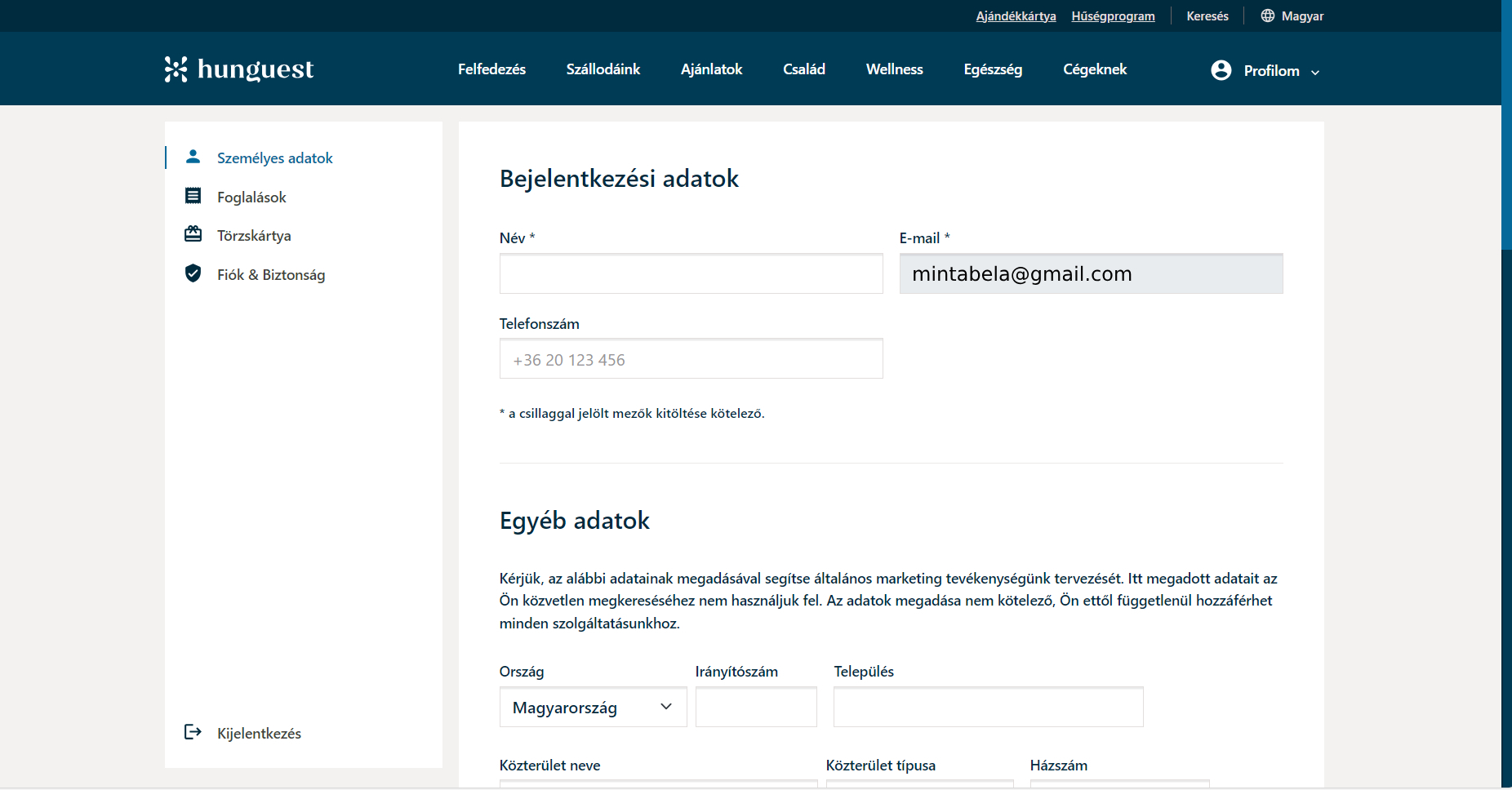Viewport: 1512px width, 790px height.
Task: Open the Felfedezés menu
Action: 491,69
